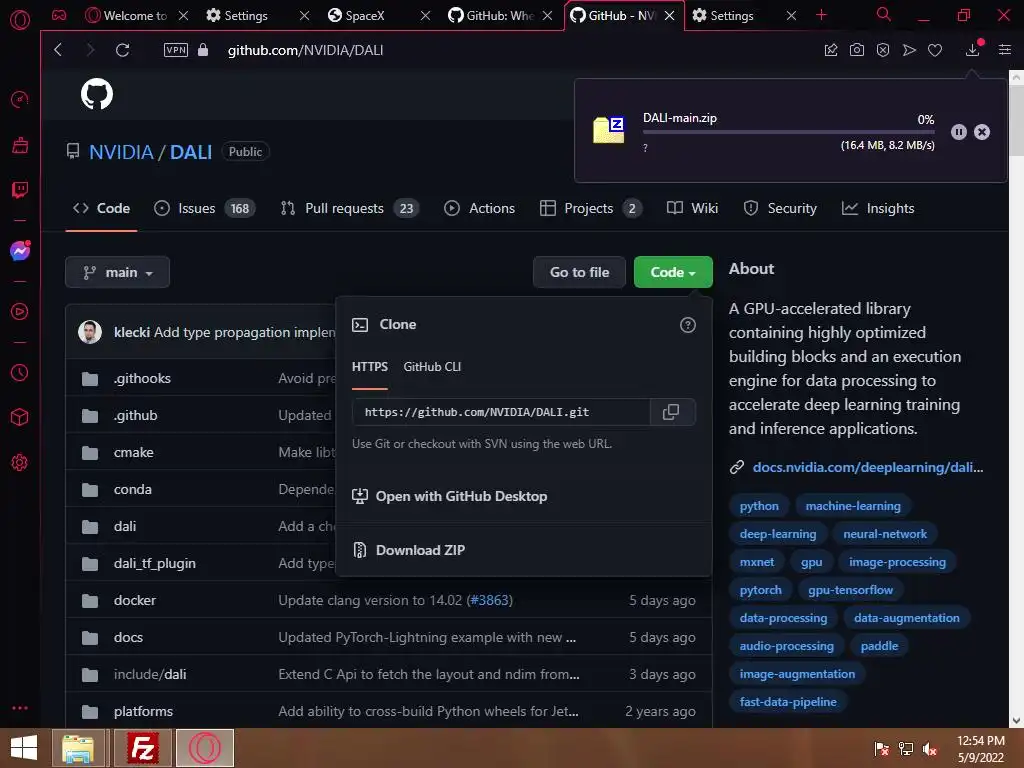Open a new browser tab
The width and height of the screenshot is (1024, 768).
pyautogui.click(x=822, y=15)
